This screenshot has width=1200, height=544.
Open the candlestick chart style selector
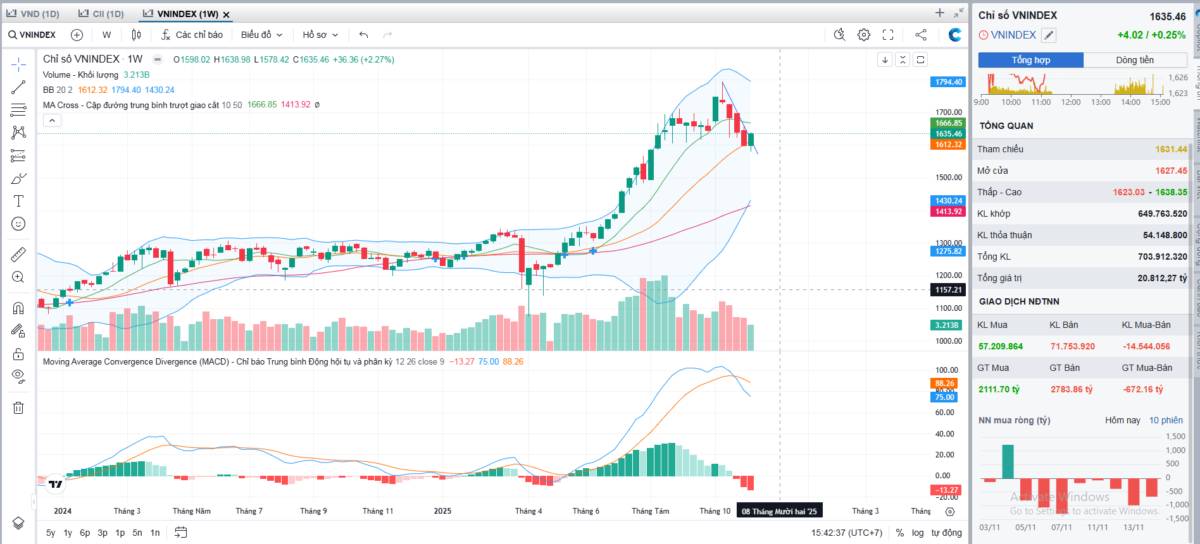[137, 35]
